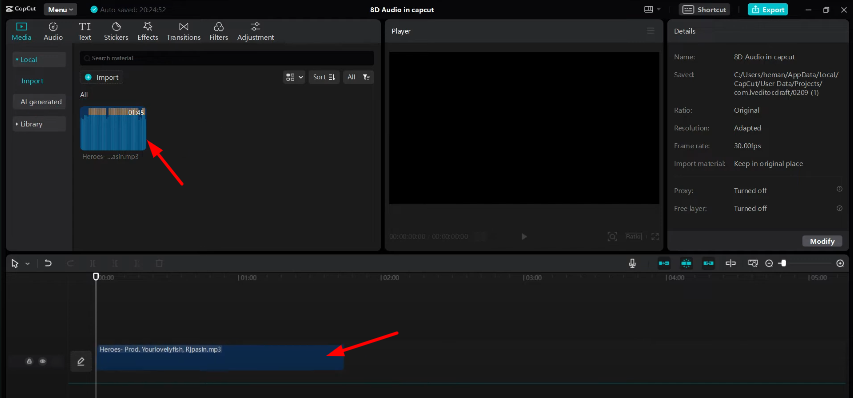Viewport: 853px width, 398px height.
Task: Click the Split tool icon
Action: [x=92, y=263]
